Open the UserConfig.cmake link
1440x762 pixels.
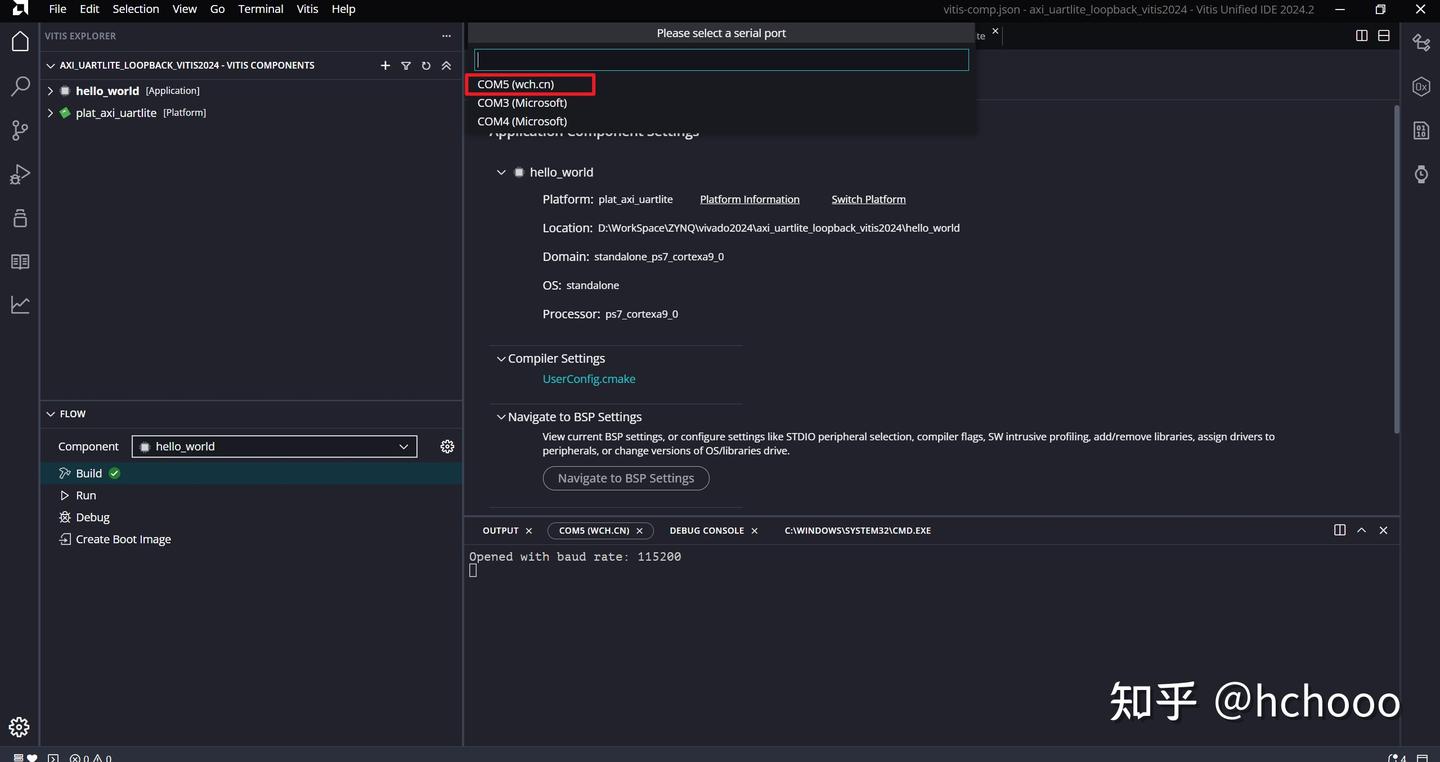tap(589, 379)
